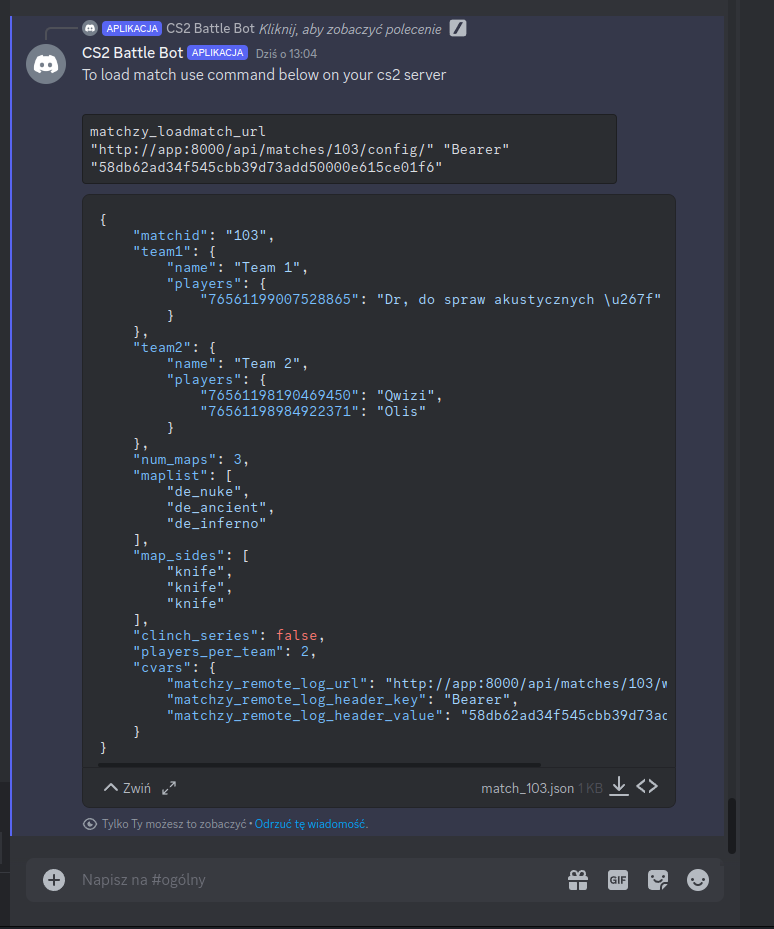Click the small bot avatar in reply line
Image resolution: width=774 pixels, height=929 pixels.
point(90,28)
